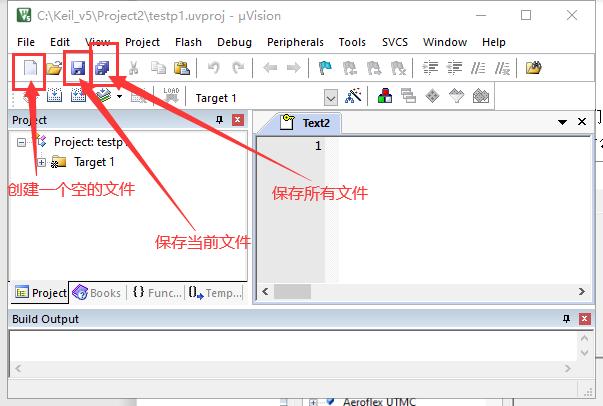
Task: Open the editor window list dropdown arrow
Action: click(562, 122)
